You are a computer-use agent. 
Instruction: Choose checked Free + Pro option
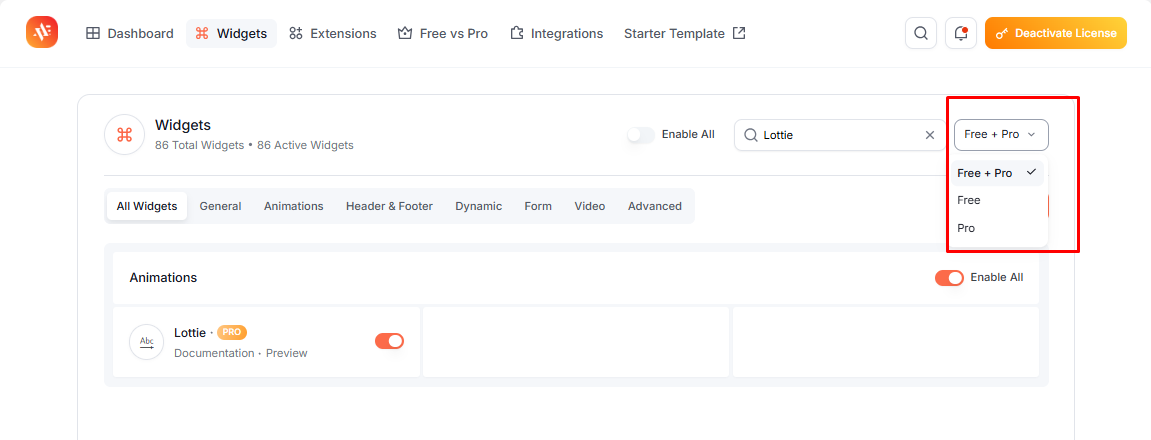point(998,173)
